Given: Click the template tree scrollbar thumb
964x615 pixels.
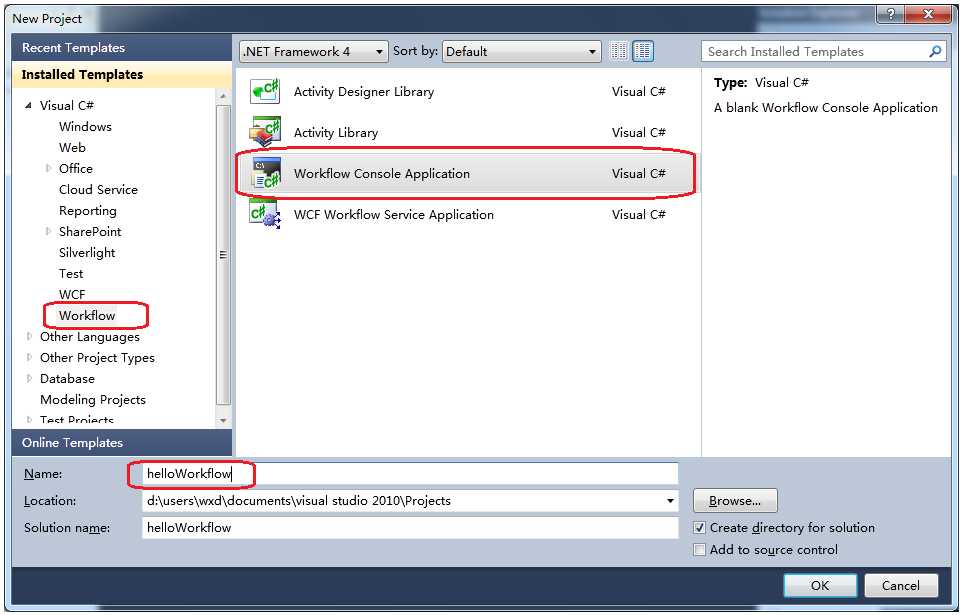Looking at the screenshot, I should [x=223, y=255].
